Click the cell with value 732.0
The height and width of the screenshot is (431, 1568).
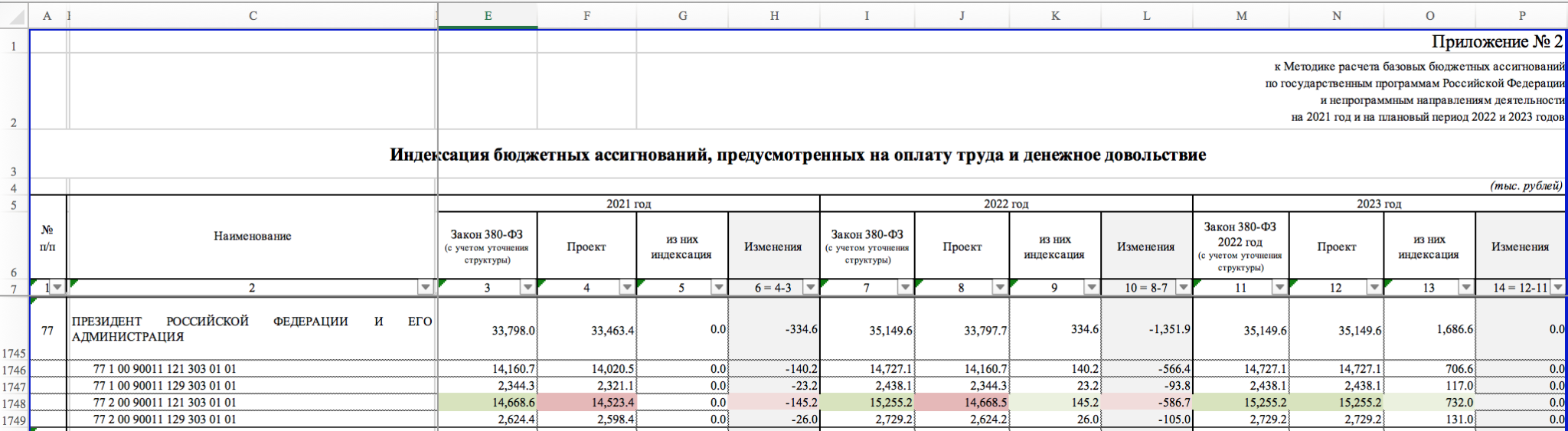(x=1429, y=403)
